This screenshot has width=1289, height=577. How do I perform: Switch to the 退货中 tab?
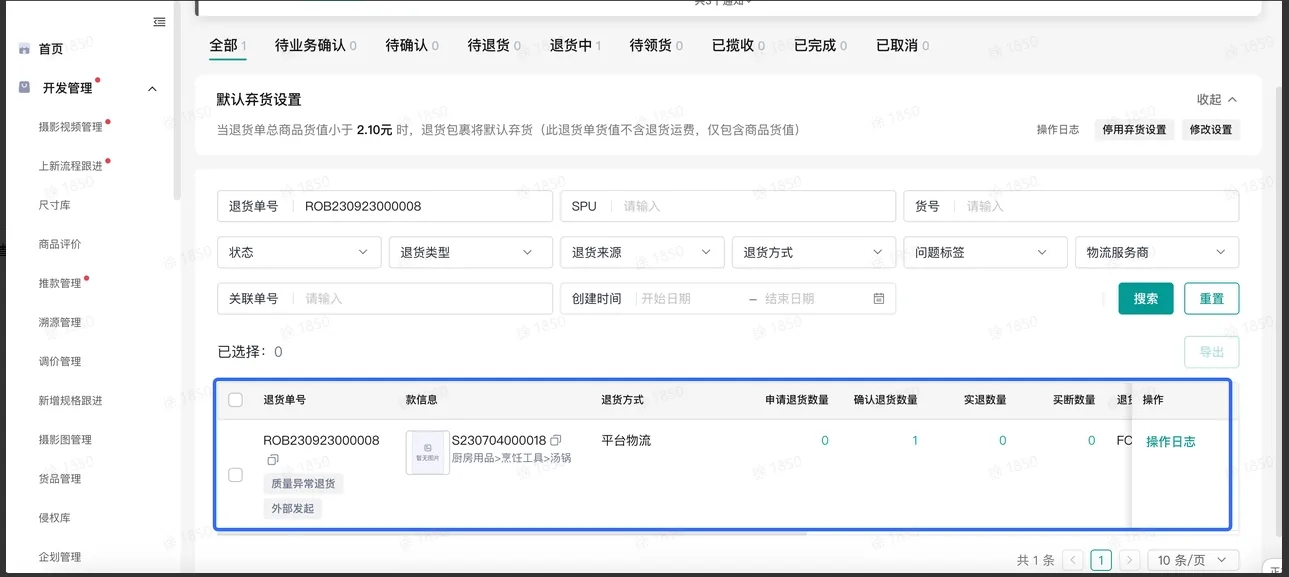576,45
